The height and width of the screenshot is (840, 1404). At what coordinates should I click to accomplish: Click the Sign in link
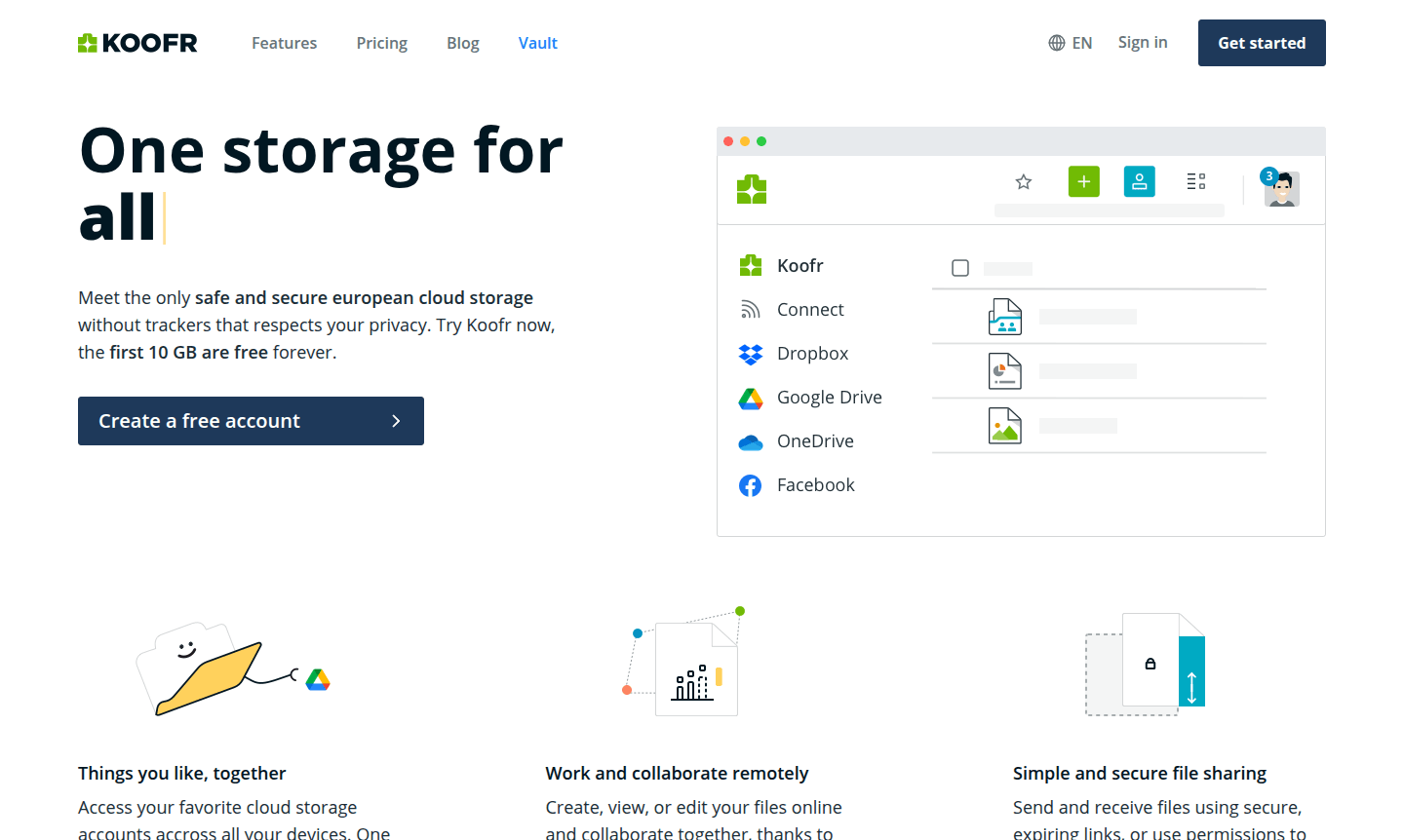point(1142,42)
